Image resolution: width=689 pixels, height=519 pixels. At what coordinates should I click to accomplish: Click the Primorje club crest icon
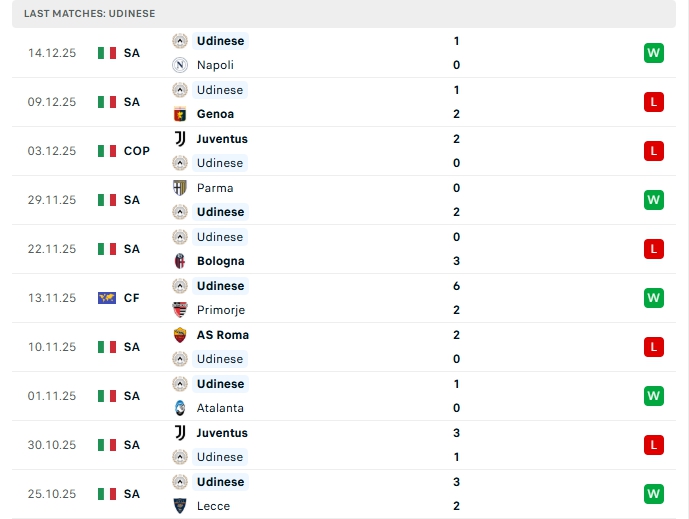(180, 310)
